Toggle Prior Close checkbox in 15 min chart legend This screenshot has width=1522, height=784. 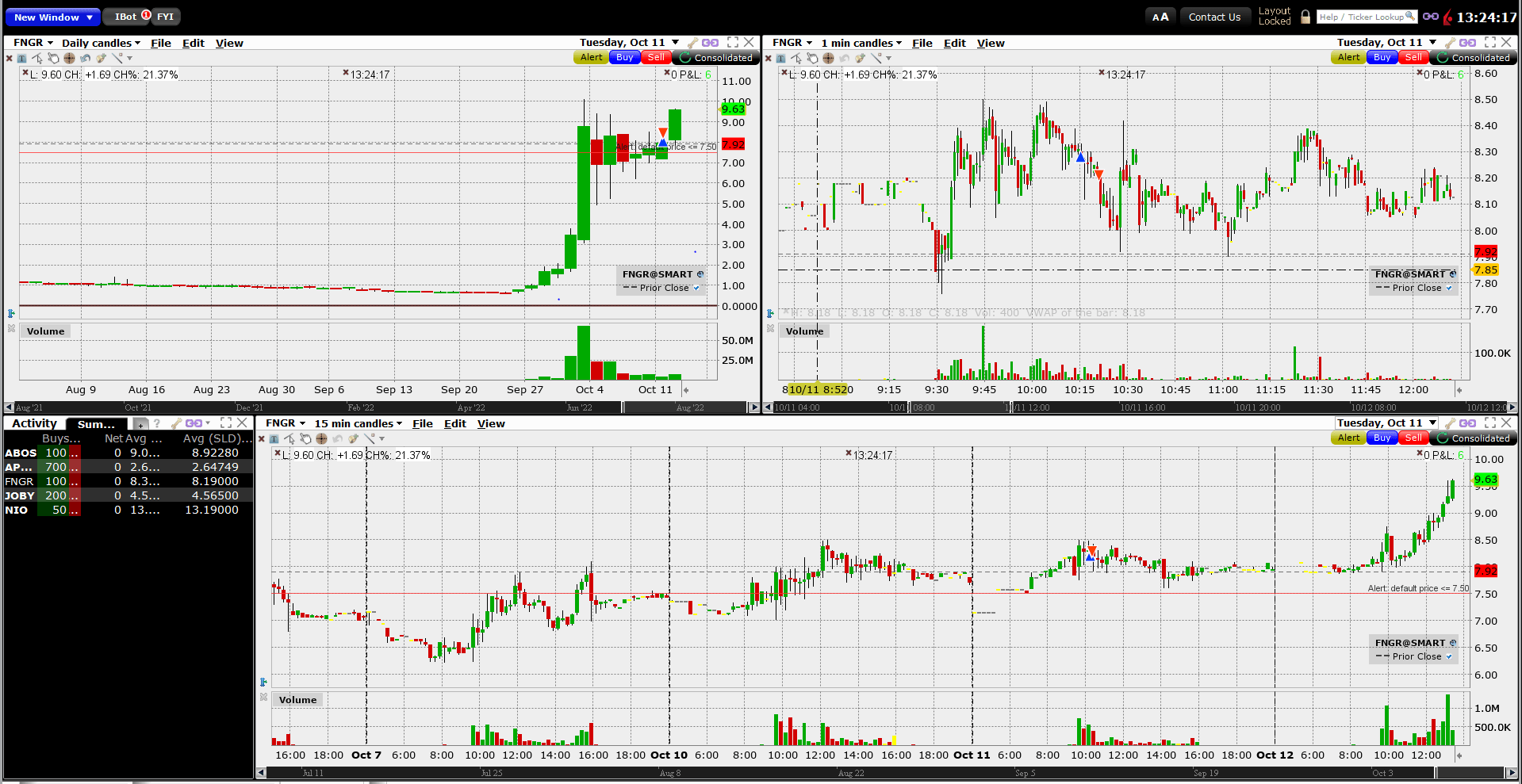click(1449, 656)
